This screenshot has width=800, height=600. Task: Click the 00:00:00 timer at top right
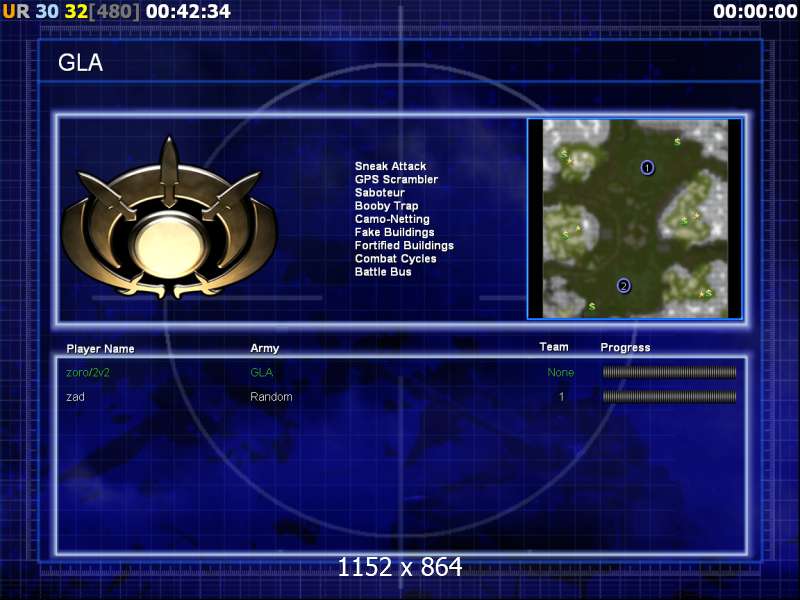coord(756,11)
